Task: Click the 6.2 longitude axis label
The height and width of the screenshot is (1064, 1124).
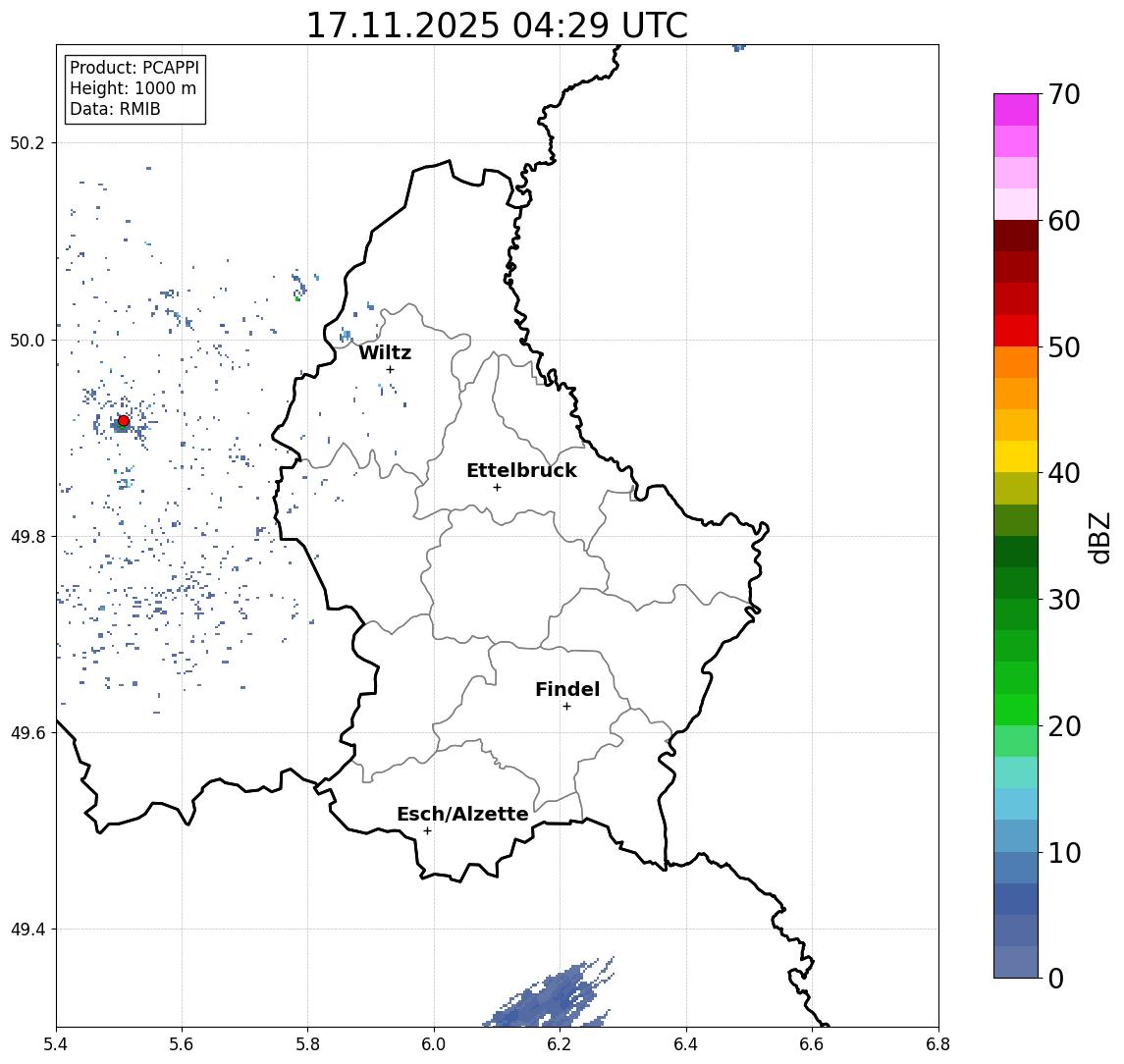Action: tap(560, 1044)
